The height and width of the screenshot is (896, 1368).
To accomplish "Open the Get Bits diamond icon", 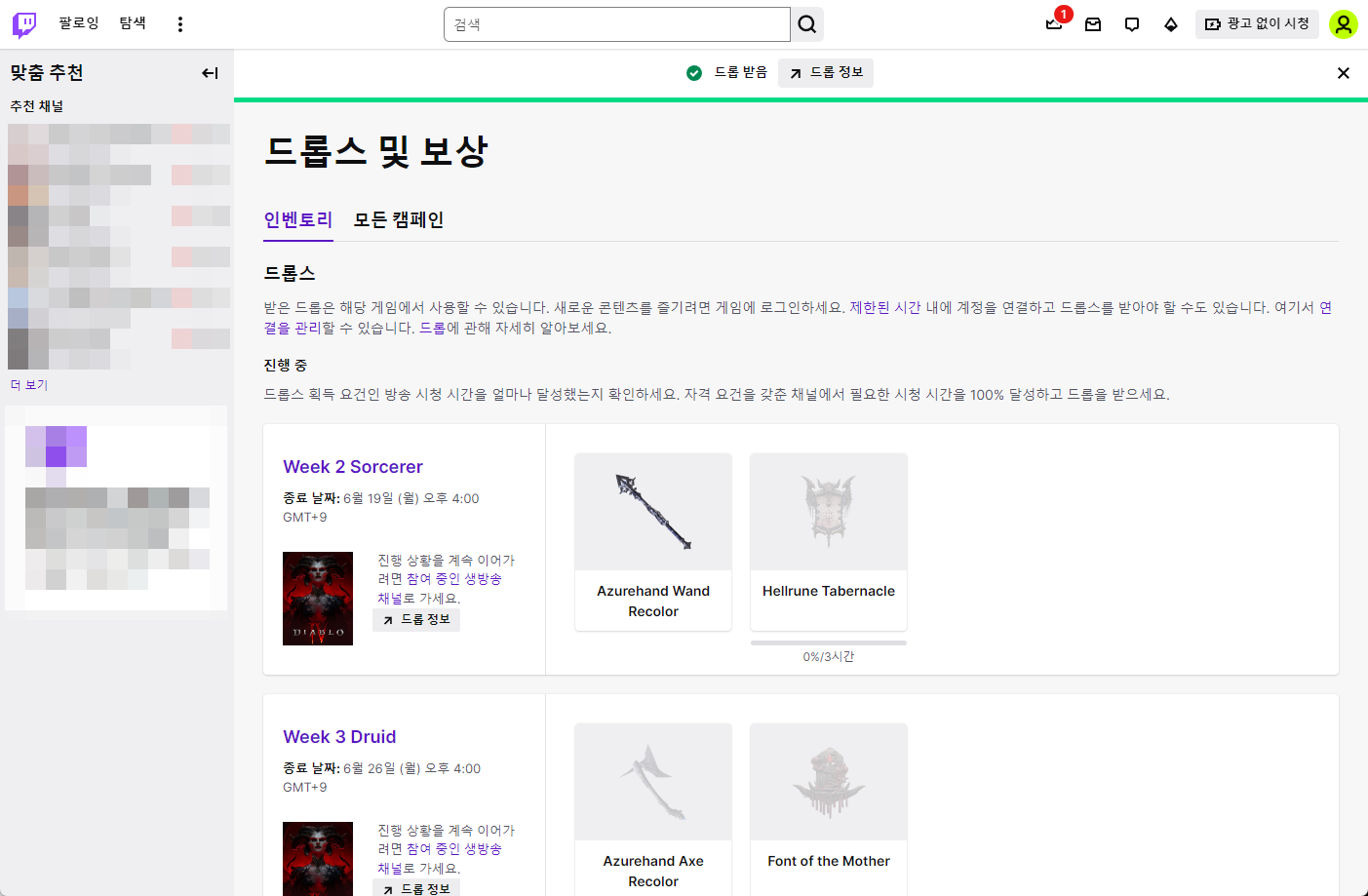I will coord(1171,24).
